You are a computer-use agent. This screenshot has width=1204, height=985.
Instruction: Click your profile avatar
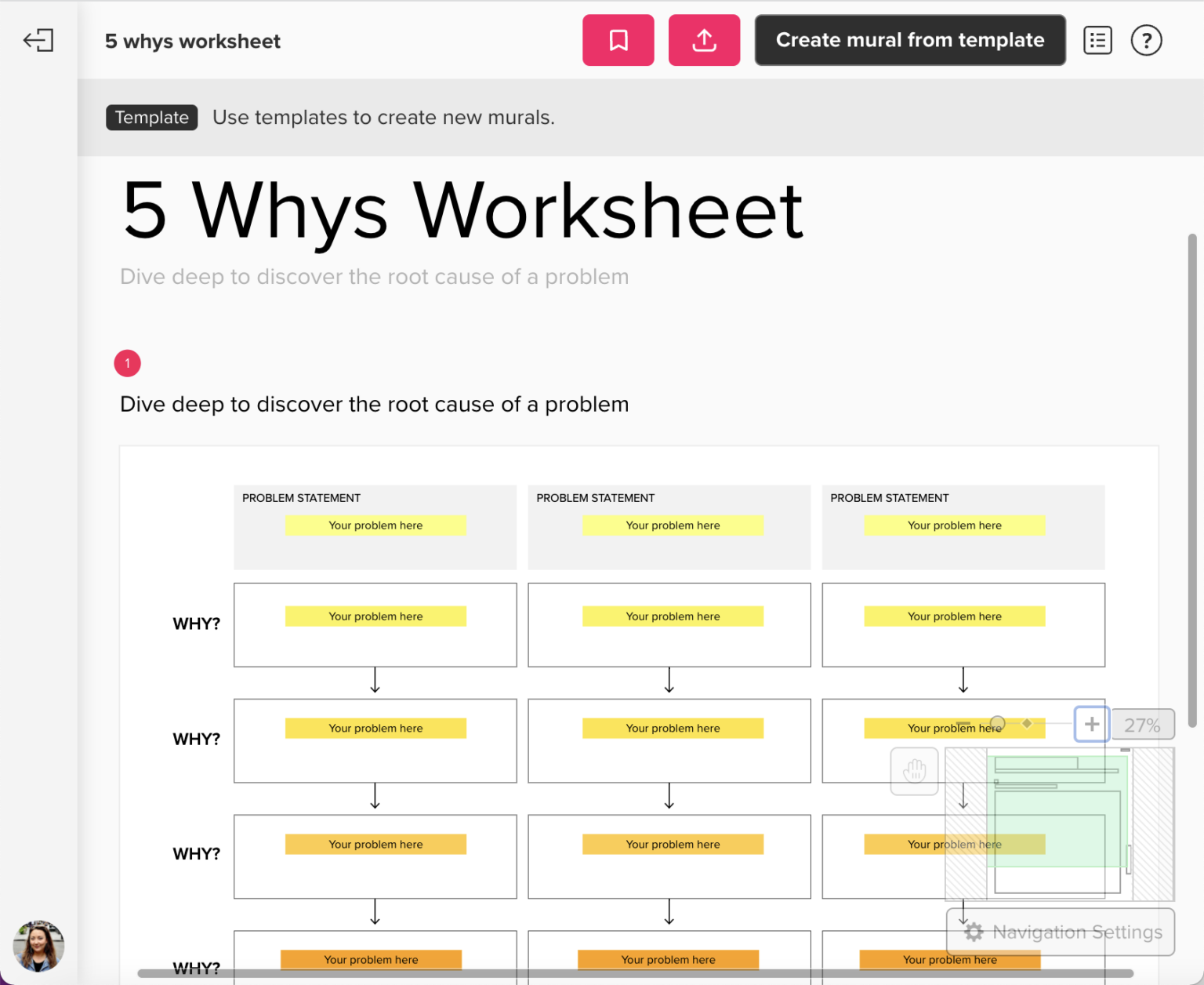point(38,946)
